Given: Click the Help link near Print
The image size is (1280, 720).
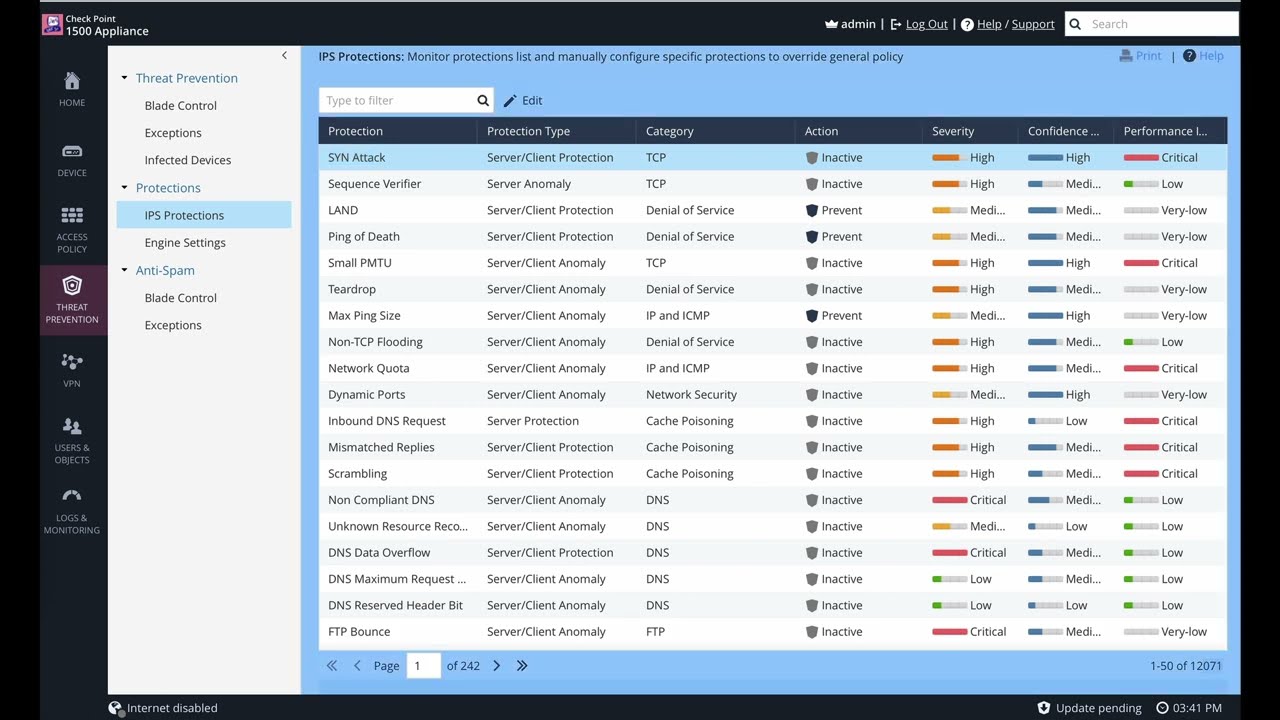Looking at the screenshot, I should click(x=1211, y=56).
